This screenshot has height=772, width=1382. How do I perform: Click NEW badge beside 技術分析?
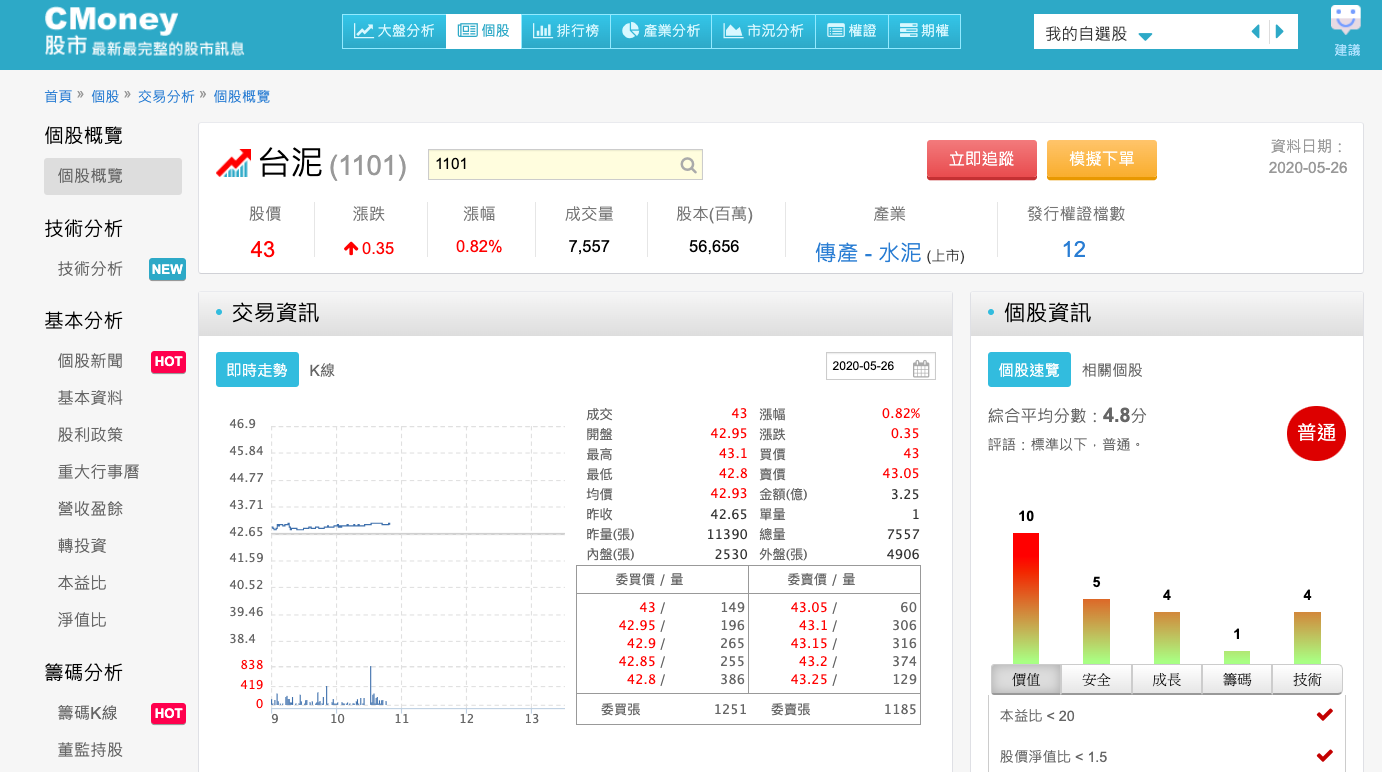[167, 269]
